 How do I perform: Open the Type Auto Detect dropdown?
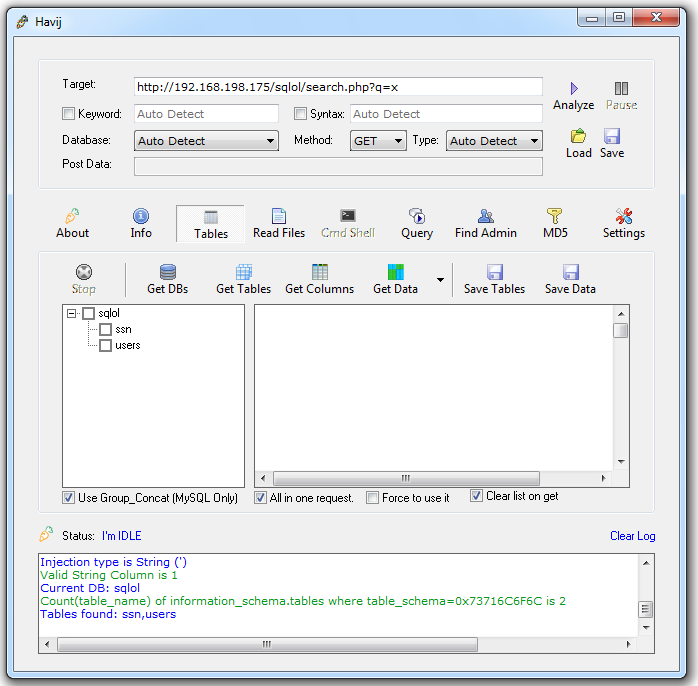(494, 141)
